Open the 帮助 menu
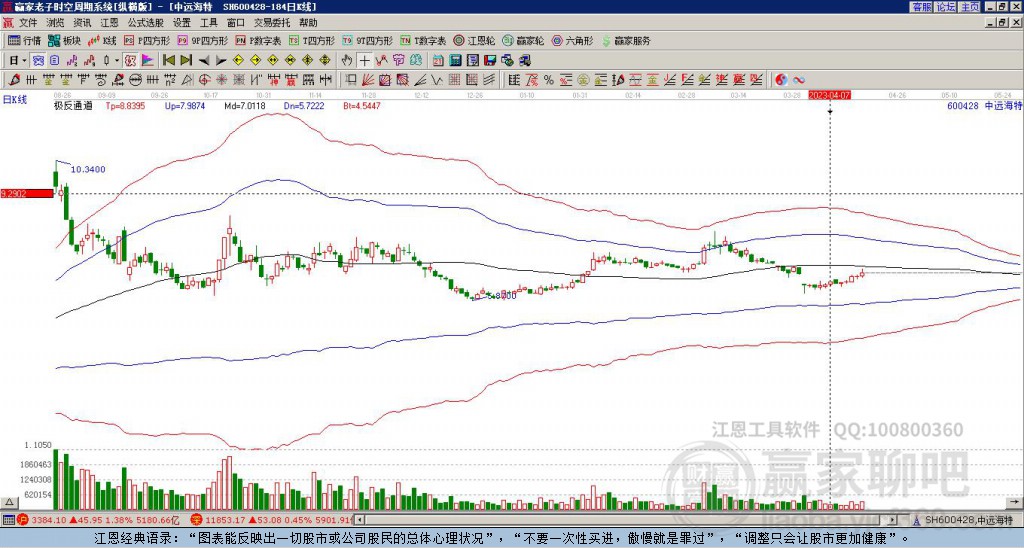The width and height of the screenshot is (1024, 548). tap(308, 23)
